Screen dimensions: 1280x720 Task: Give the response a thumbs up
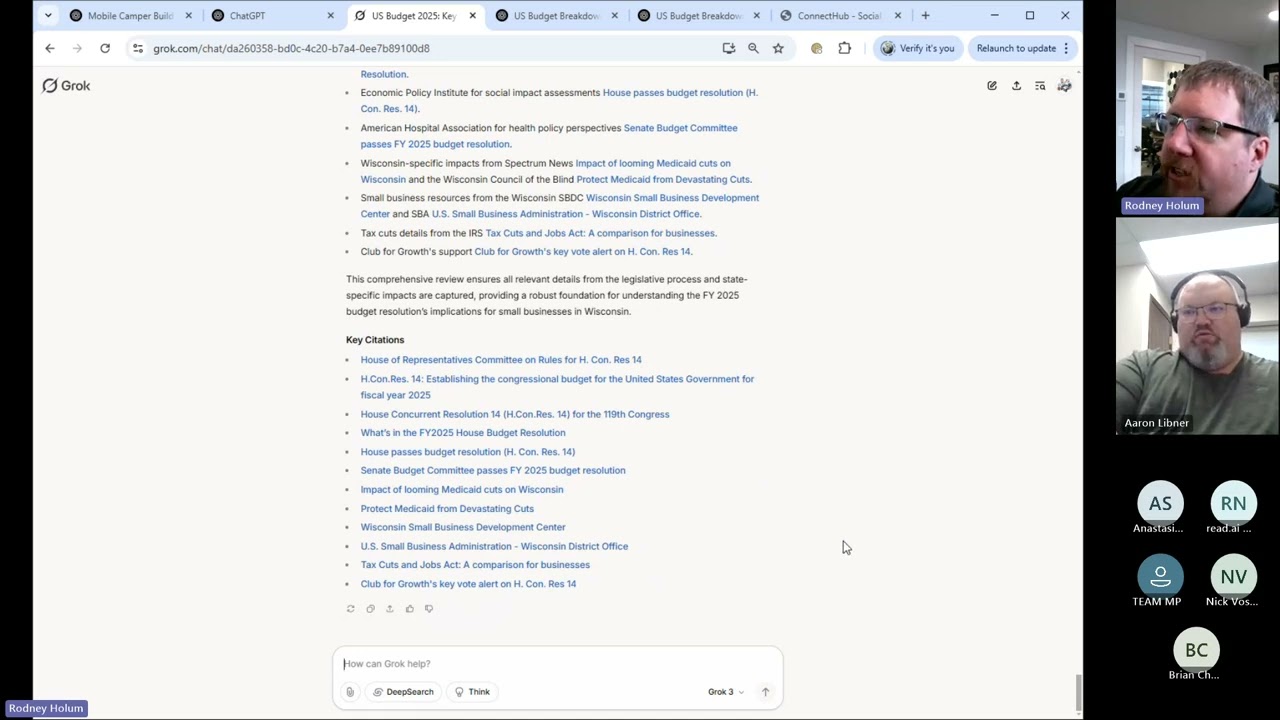409,609
